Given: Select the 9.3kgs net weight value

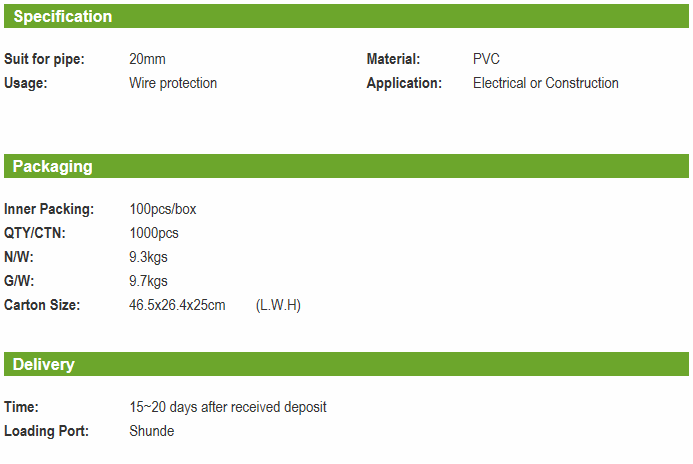Looking at the screenshot, I should (x=149, y=257).
